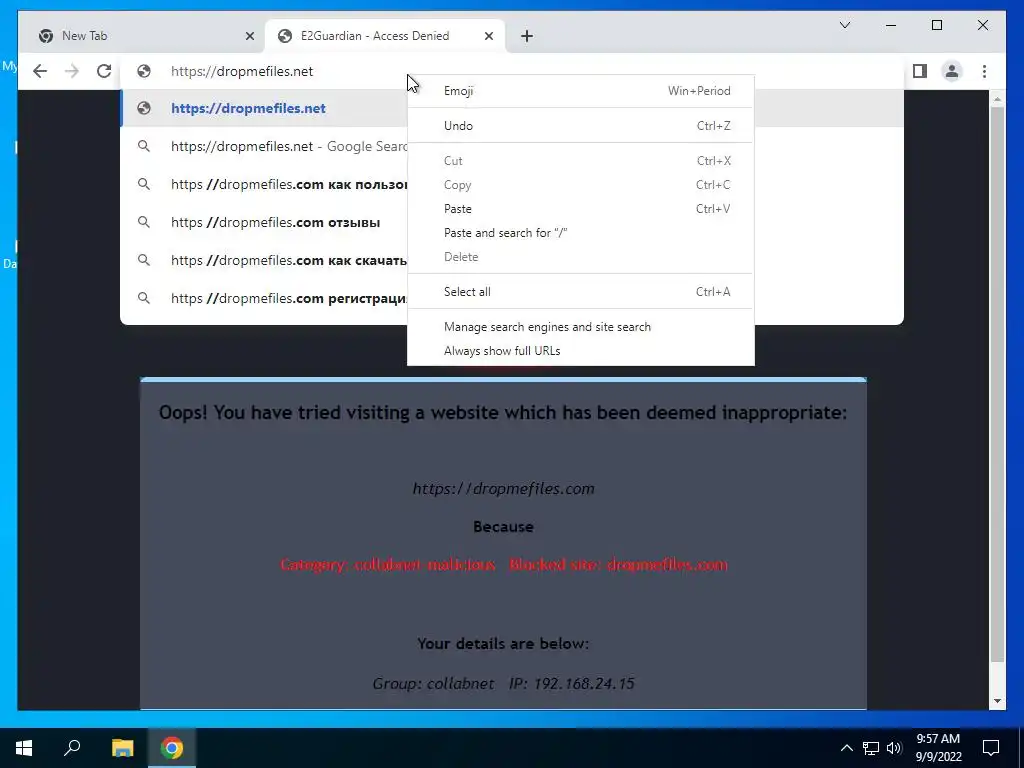Select Paste and search for "/"
1024x768 pixels.
pos(581,233)
